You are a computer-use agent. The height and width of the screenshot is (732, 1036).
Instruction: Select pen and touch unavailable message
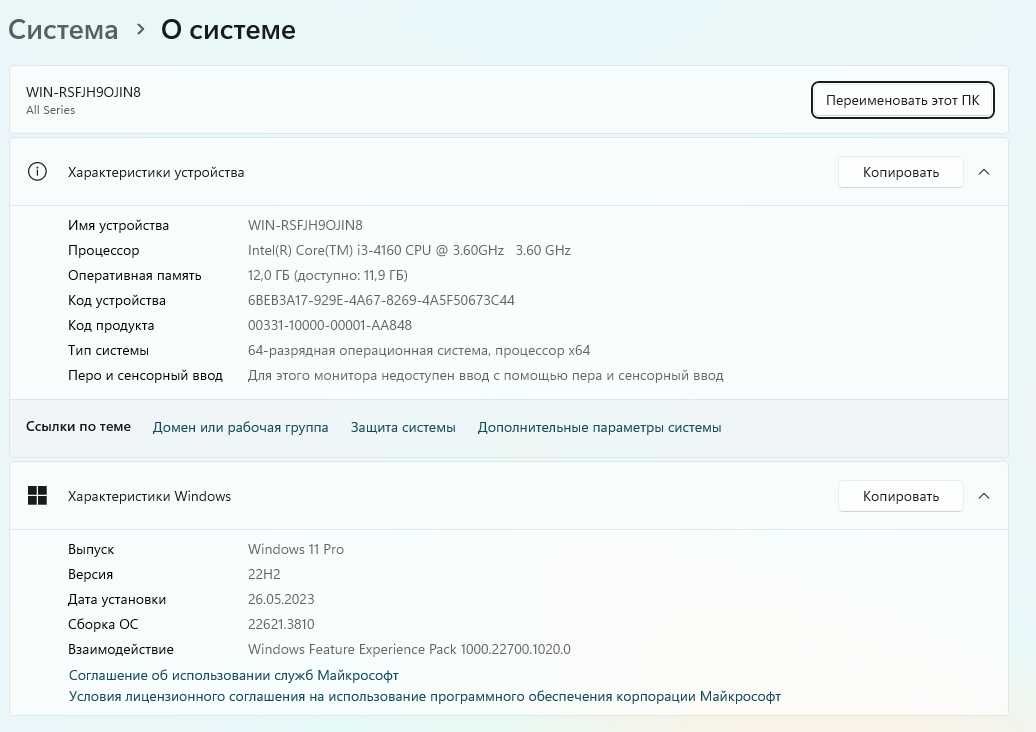486,376
